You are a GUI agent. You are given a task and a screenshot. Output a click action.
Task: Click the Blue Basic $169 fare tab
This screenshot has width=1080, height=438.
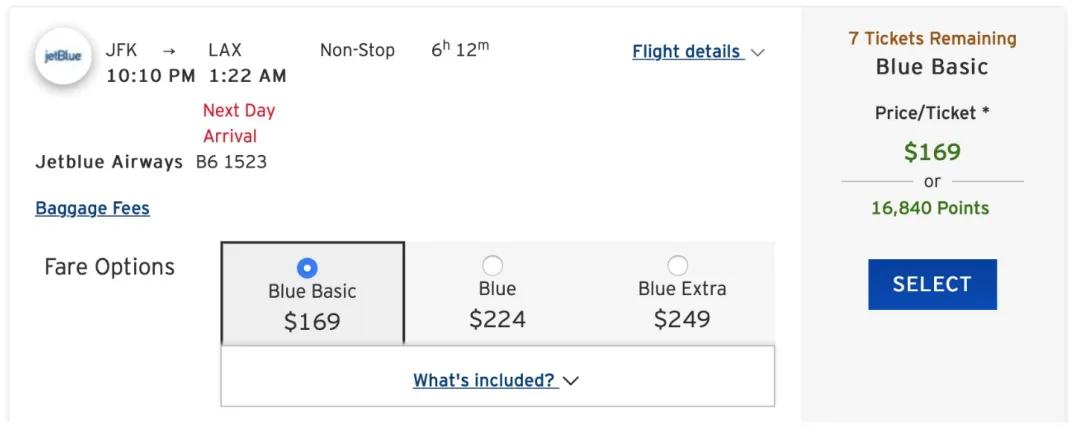tap(312, 293)
